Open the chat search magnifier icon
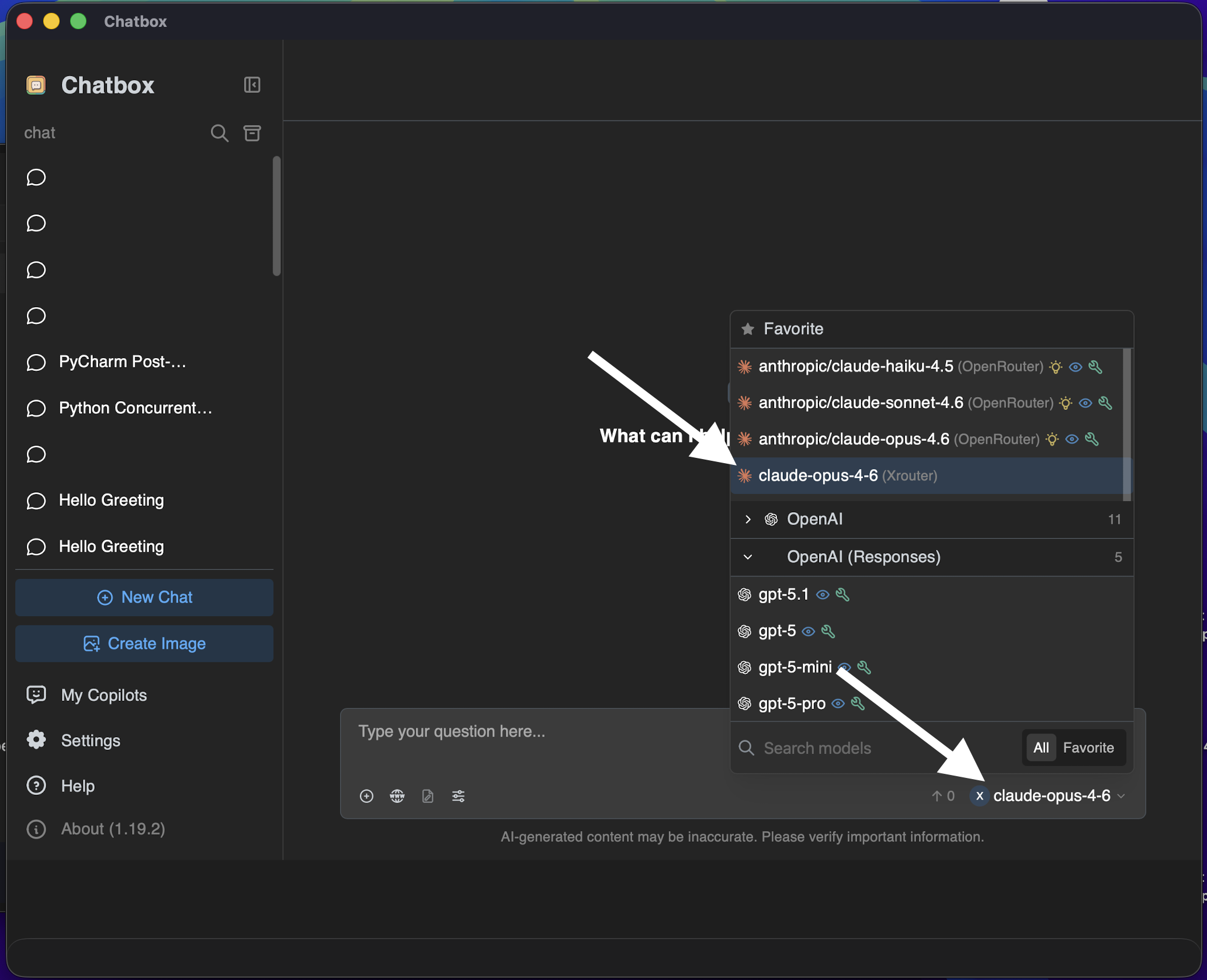This screenshot has height=980, width=1207. [219, 133]
